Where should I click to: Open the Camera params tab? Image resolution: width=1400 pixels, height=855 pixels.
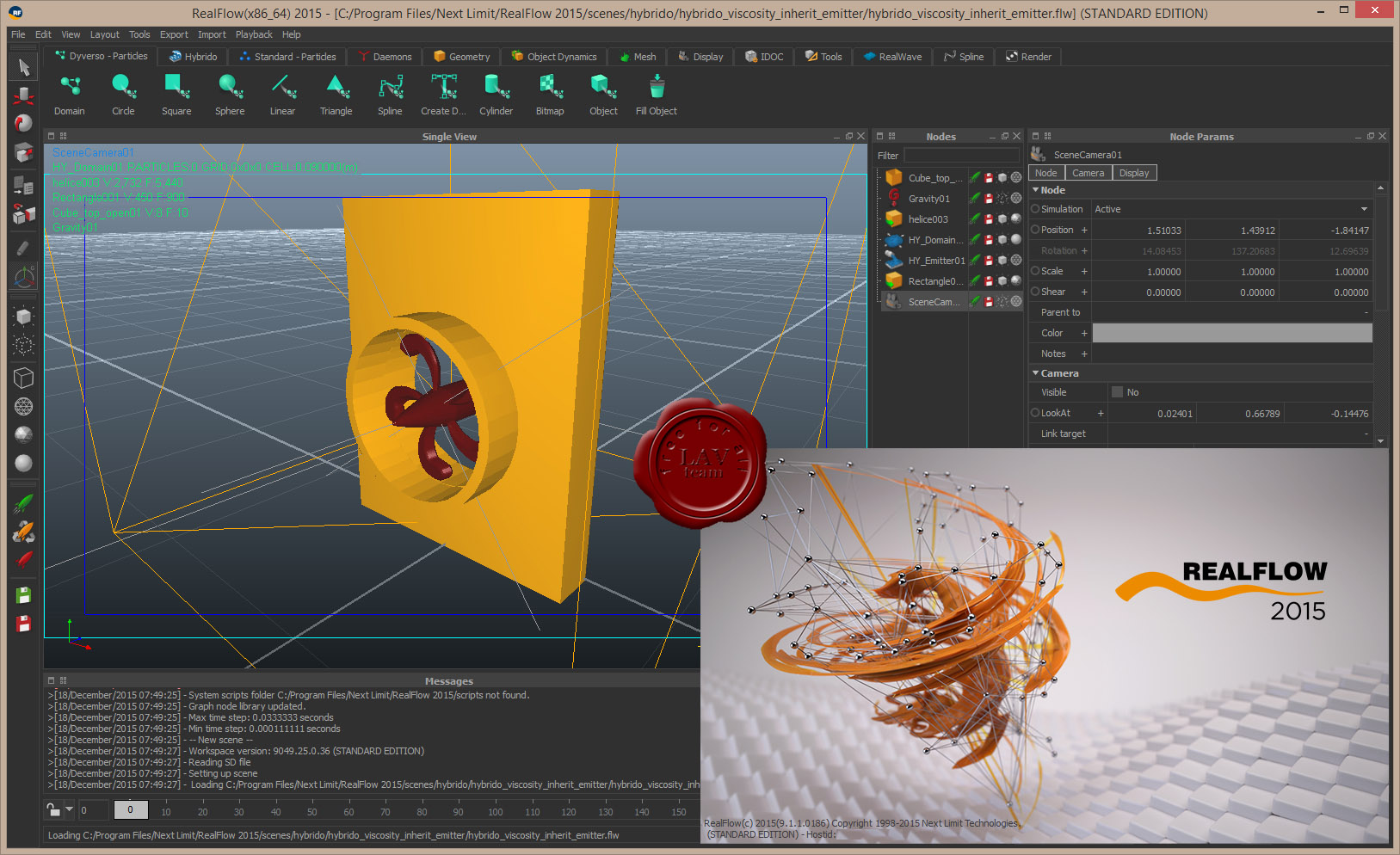click(x=1088, y=173)
